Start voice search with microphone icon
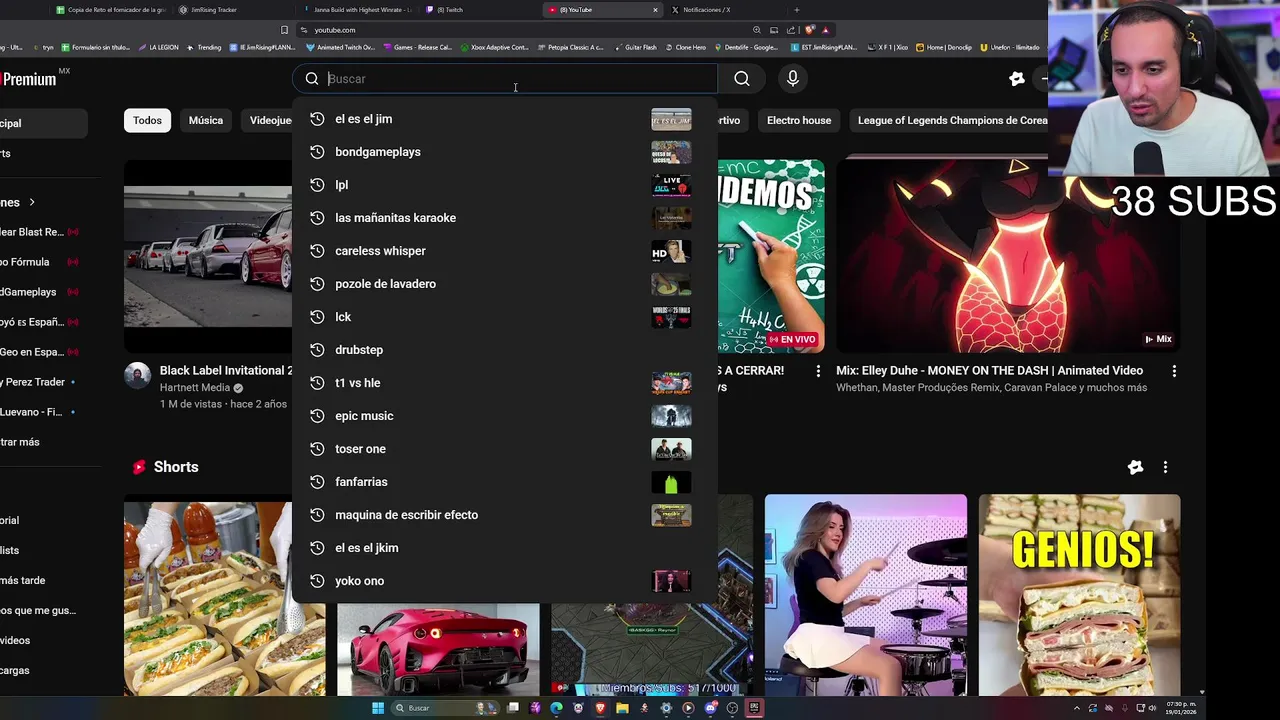This screenshot has height=720, width=1280. click(x=793, y=79)
